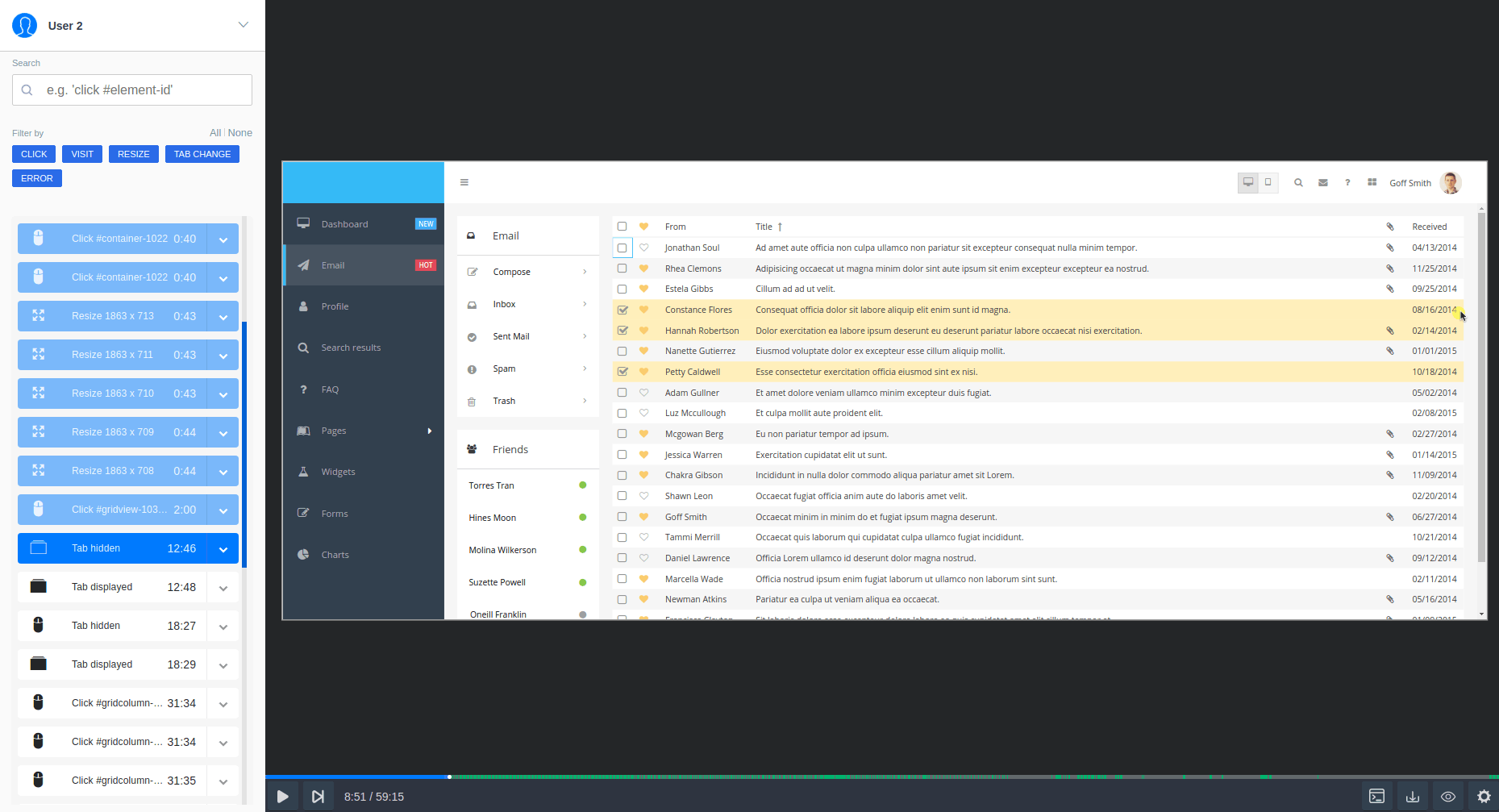The width and height of the screenshot is (1499, 812).
Task: Open the Trash folder icon
Action: pos(472,401)
